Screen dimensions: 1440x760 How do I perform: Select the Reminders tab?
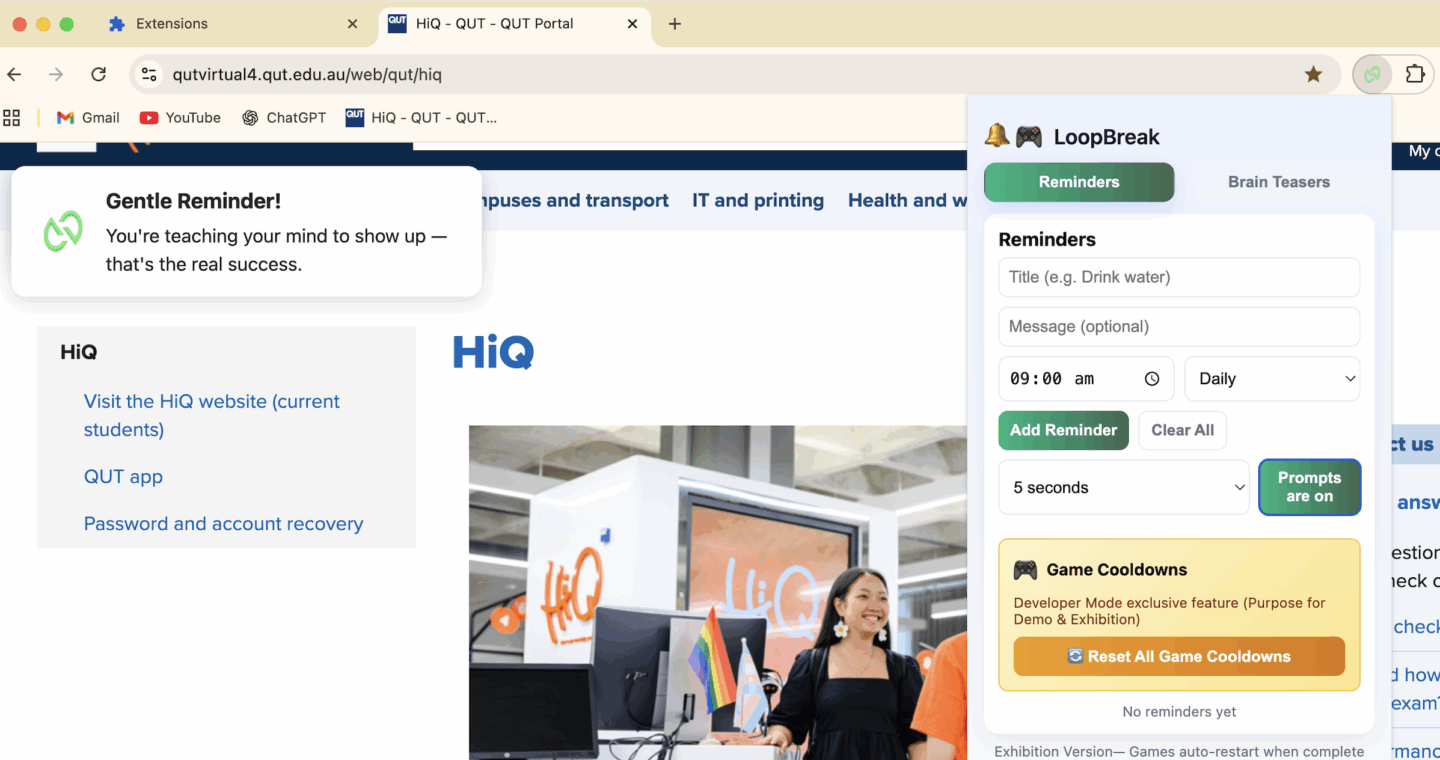[1078, 182]
